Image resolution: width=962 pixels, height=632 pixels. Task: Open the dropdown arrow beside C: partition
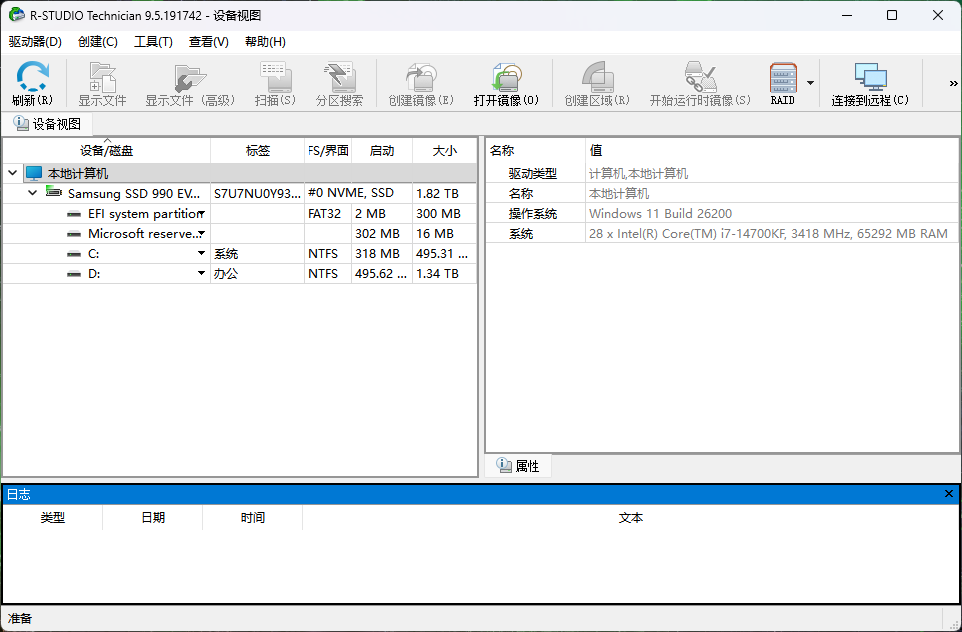201,254
